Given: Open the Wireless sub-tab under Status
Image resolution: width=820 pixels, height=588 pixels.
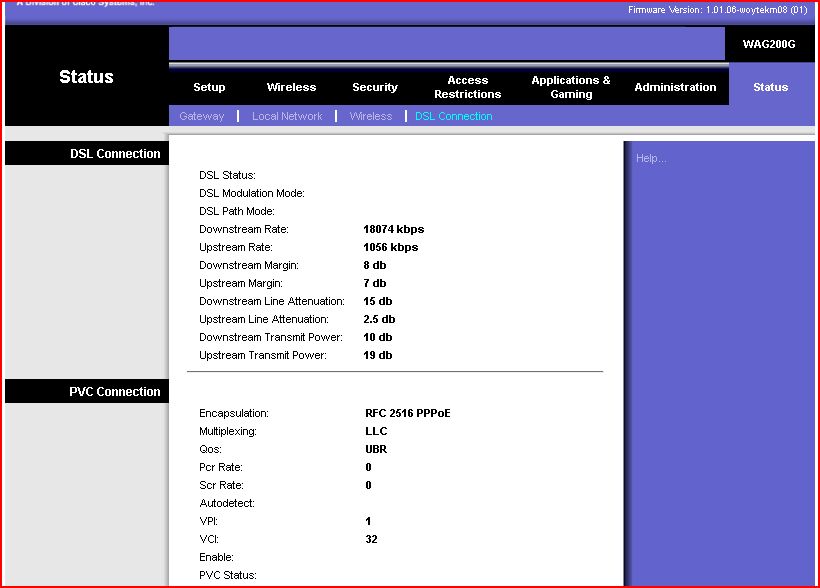Looking at the screenshot, I should tap(371, 116).
